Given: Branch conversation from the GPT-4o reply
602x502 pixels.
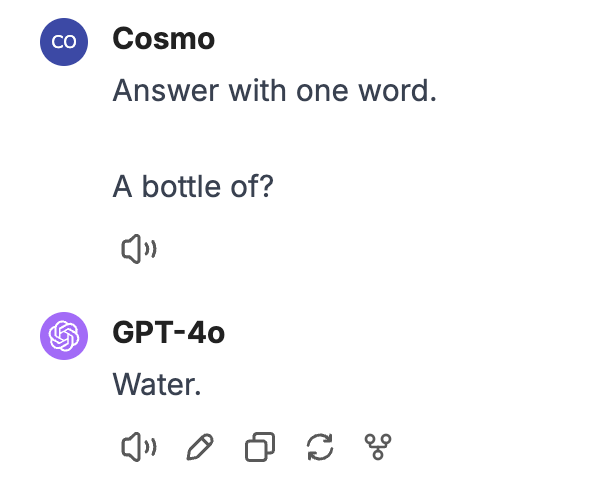Looking at the screenshot, I should coord(377,447).
